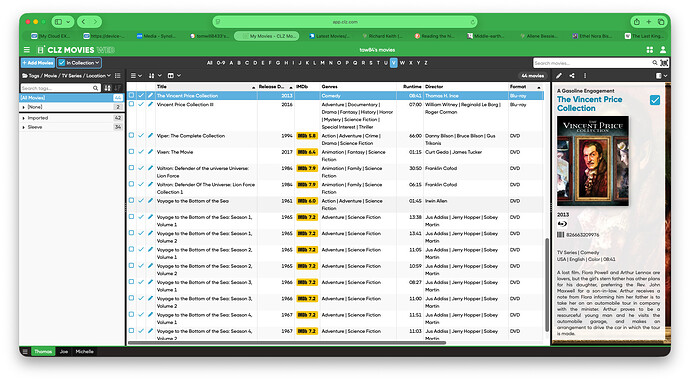The image size is (690, 382).
Task: Select All Movies in folder list
Action: point(71,98)
